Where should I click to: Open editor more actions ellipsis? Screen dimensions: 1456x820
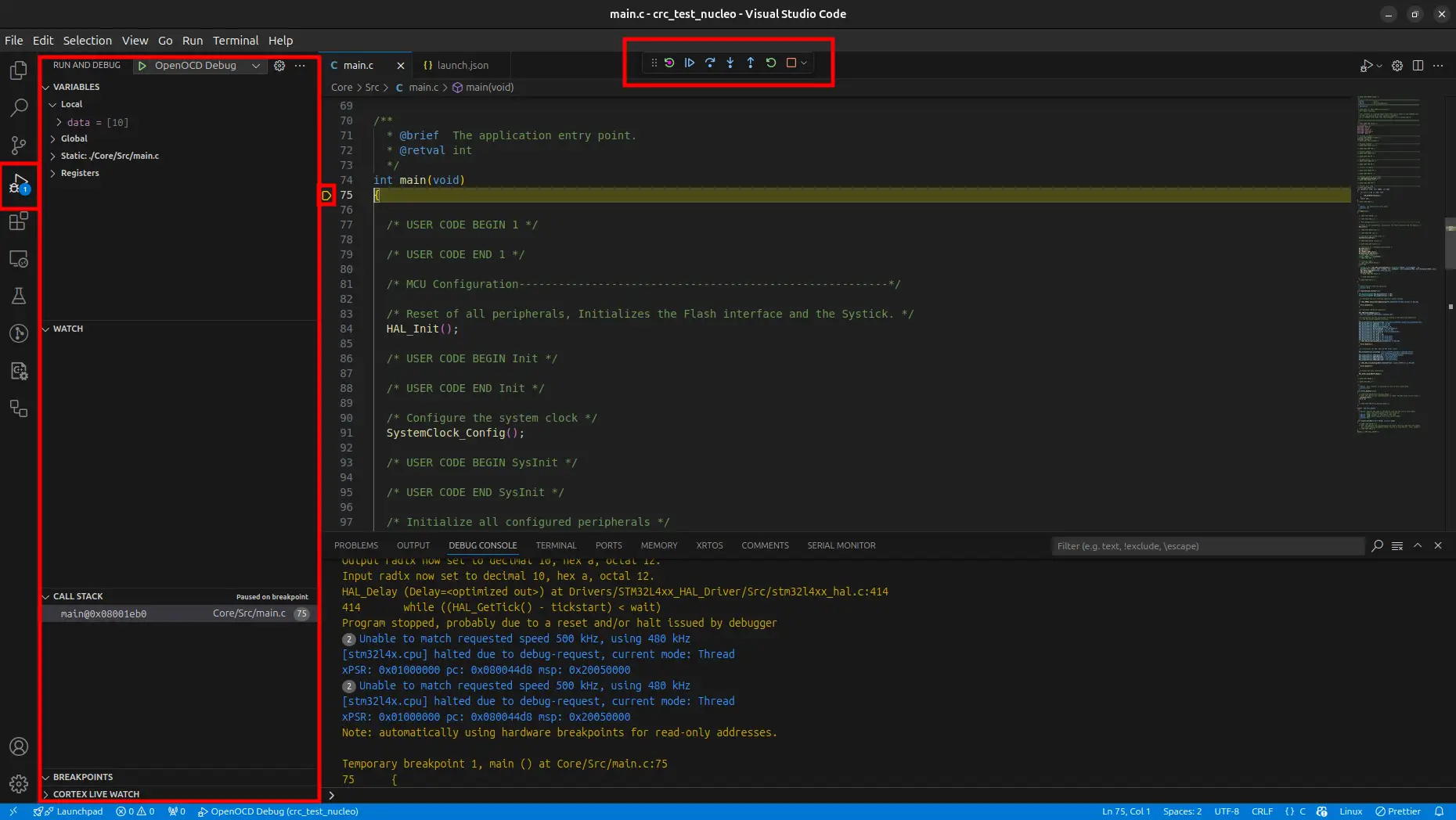click(1438, 66)
